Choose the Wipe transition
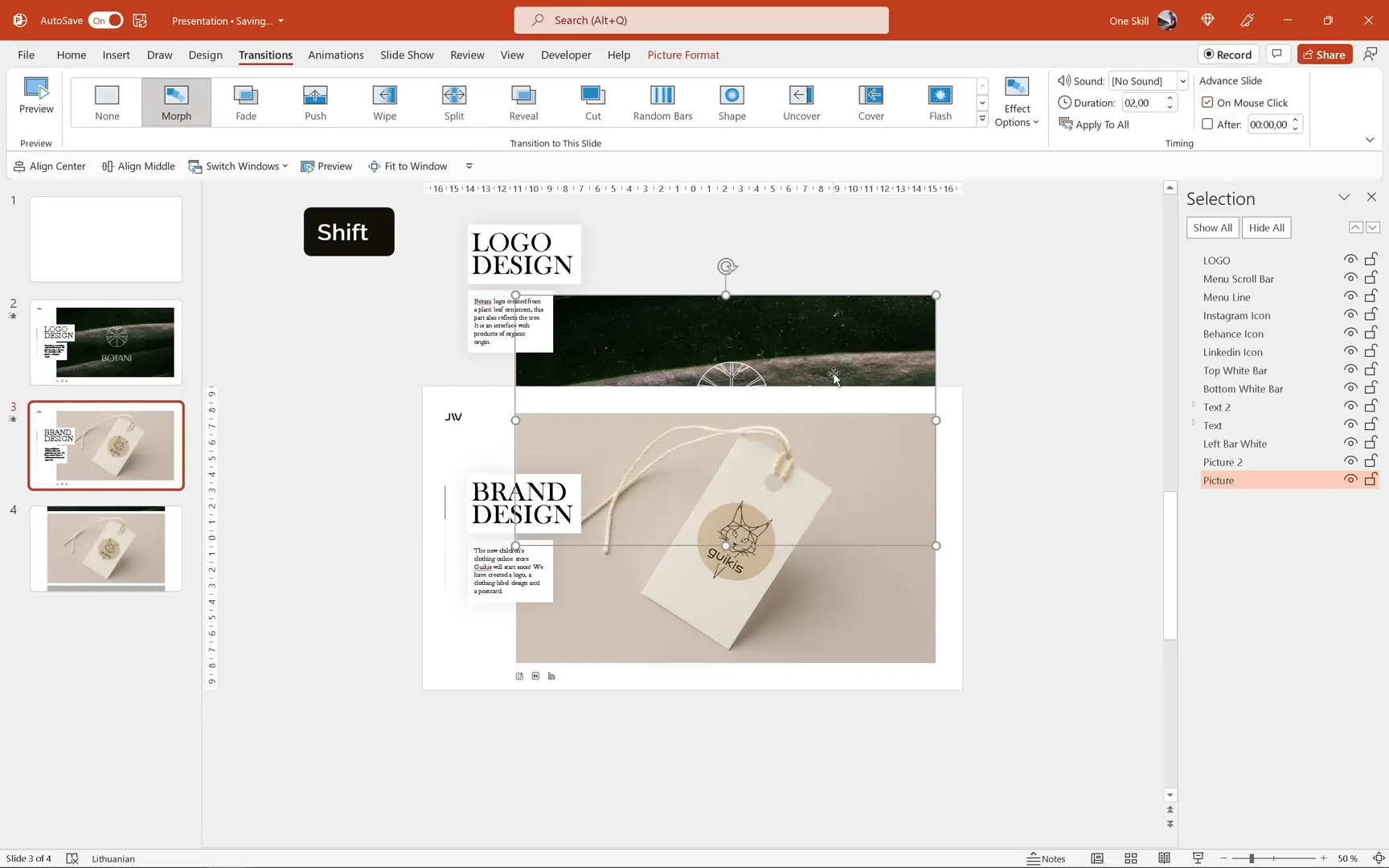 pyautogui.click(x=384, y=102)
